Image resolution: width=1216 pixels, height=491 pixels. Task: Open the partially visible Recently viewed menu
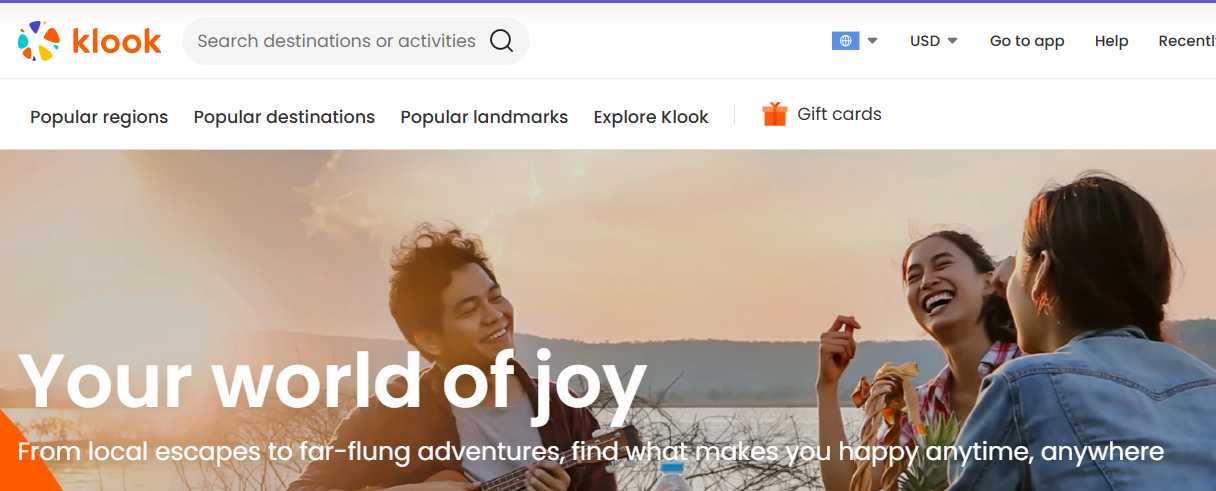click(x=1186, y=41)
